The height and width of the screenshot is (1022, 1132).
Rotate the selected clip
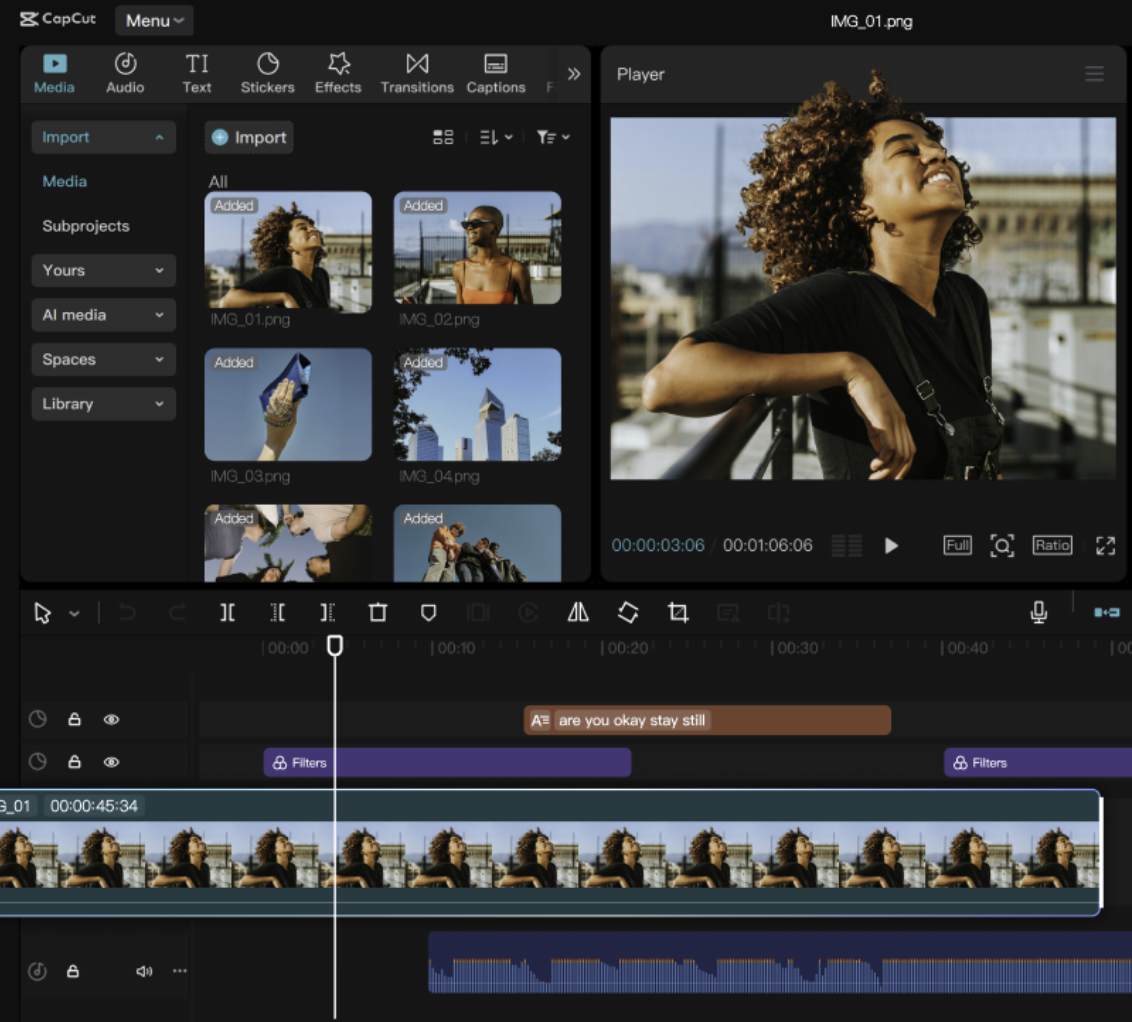click(628, 613)
